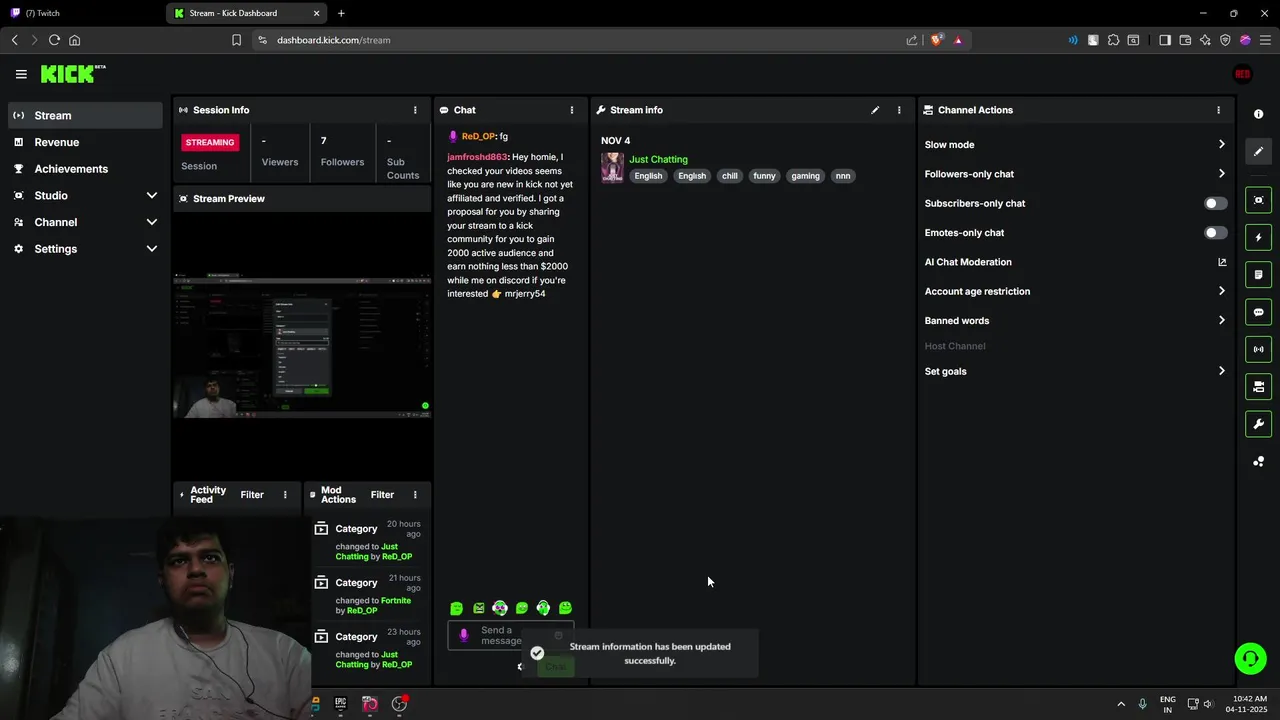Viewport: 1280px width, 720px height.
Task: Open the profile avatar at top right
Action: coord(1242,74)
